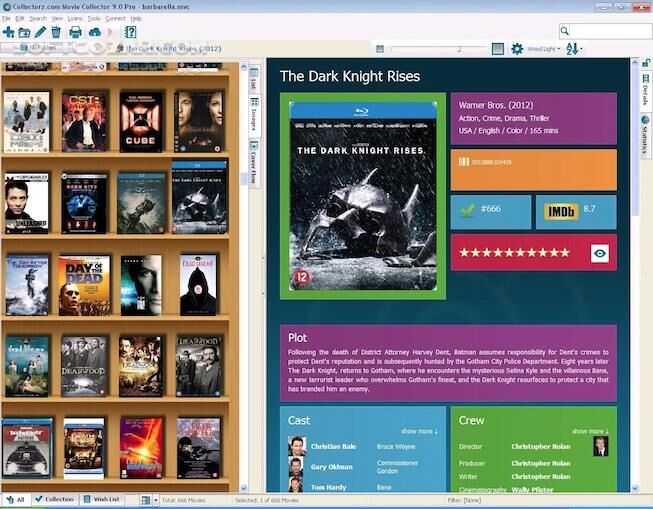Click in the quick search field

tap(611, 31)
